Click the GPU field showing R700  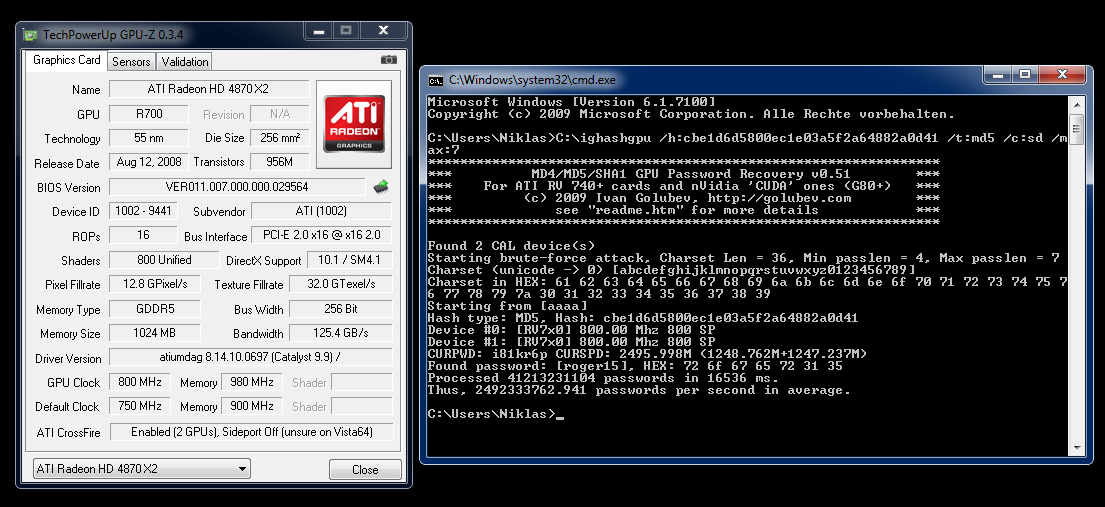click(148, 114)
